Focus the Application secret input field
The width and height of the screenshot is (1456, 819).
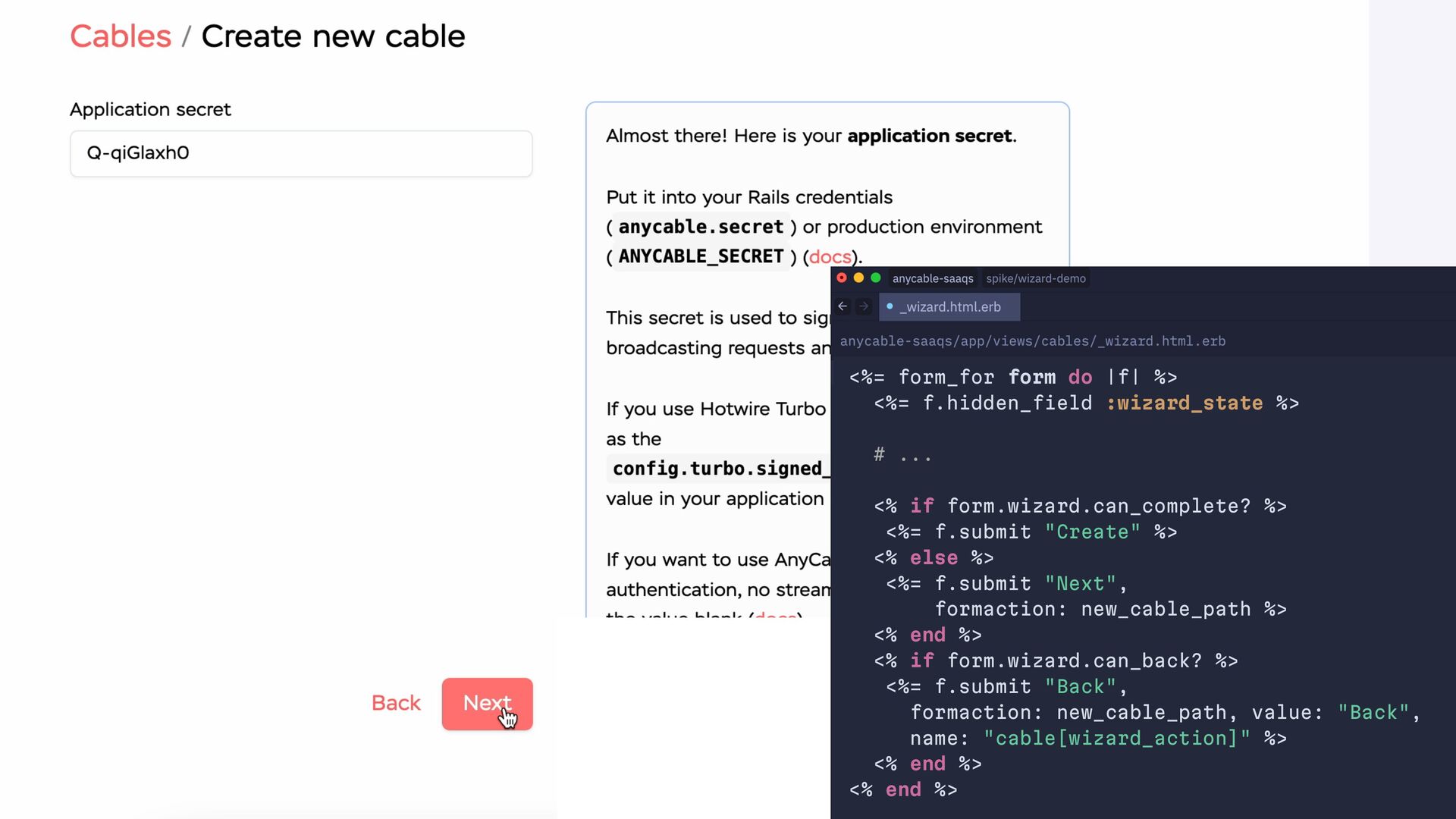click(x=301, y=153)
